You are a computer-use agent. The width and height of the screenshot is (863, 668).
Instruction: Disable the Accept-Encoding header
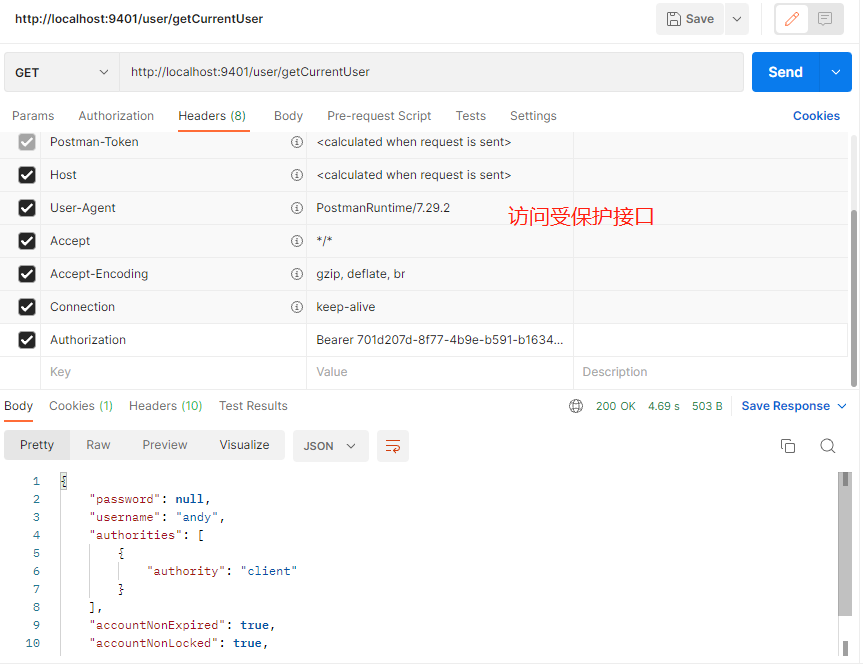[x=27, y=274]
